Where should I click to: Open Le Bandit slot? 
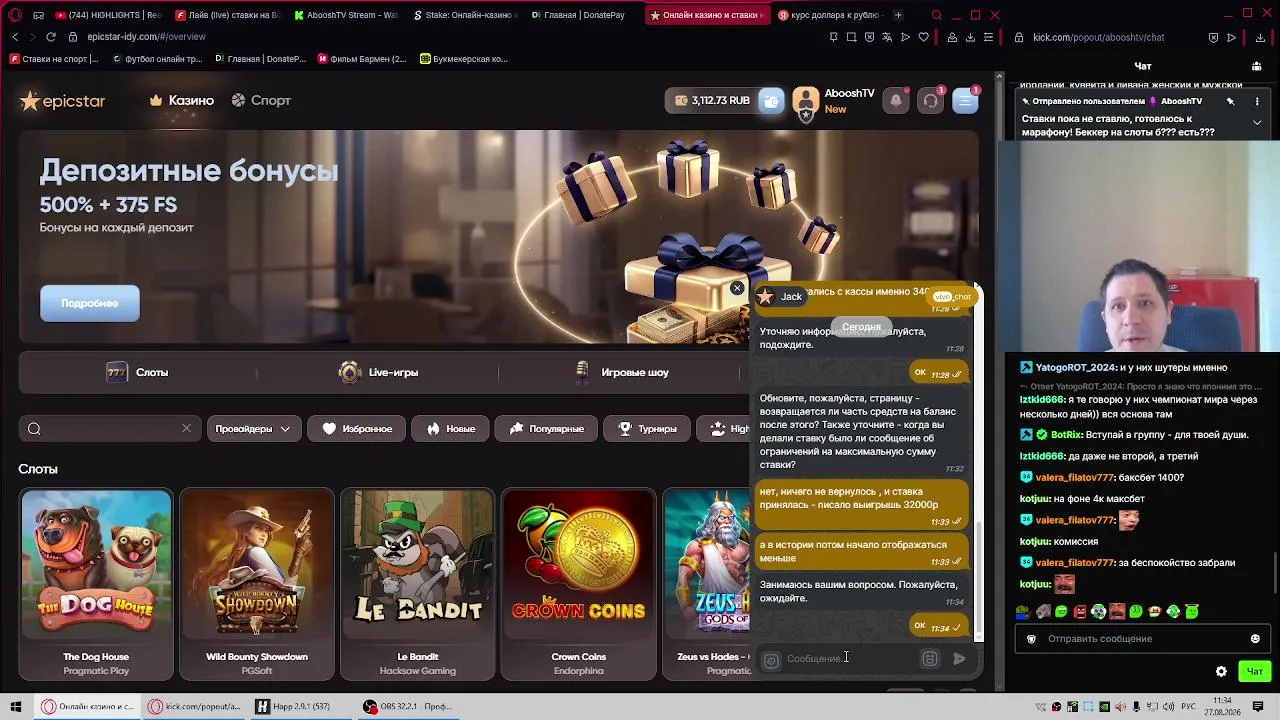(x=418, y=584)
